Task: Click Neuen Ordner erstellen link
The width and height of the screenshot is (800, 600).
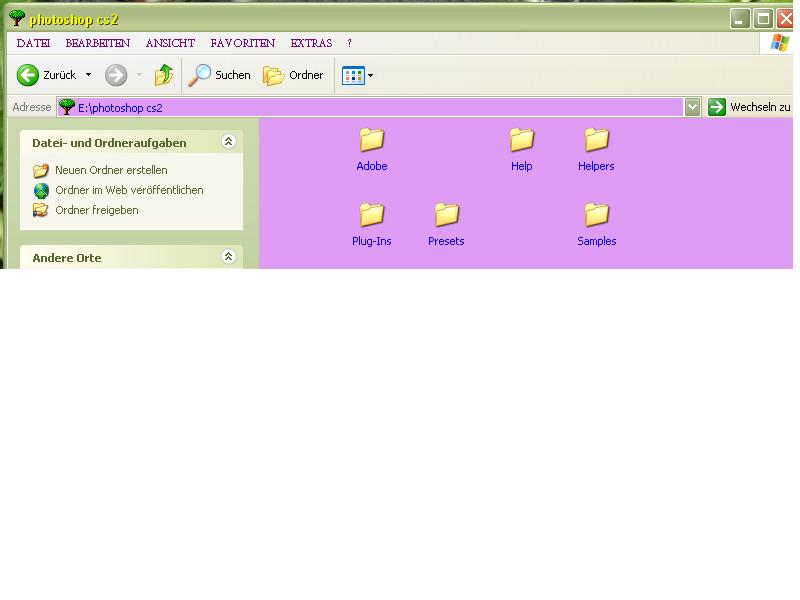Action: (x=111, y=170)
